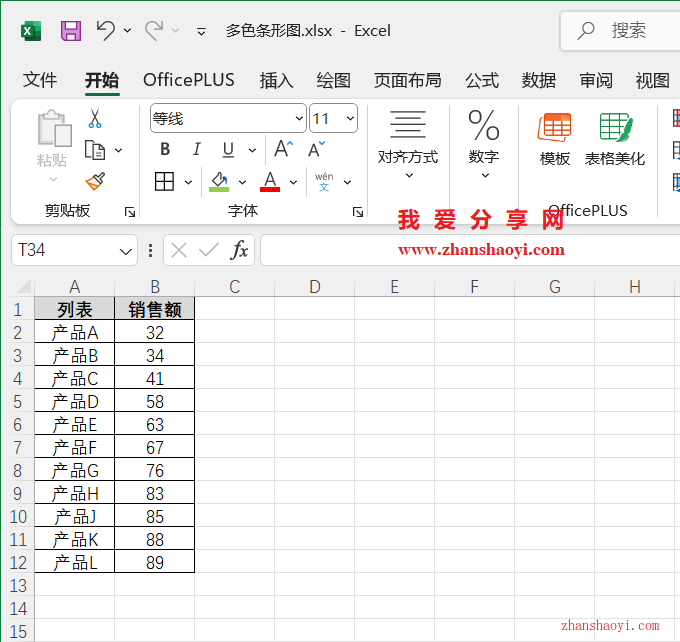Click the insert function fx icon
This screenshot has width=680, height=642.
(239, 250)
